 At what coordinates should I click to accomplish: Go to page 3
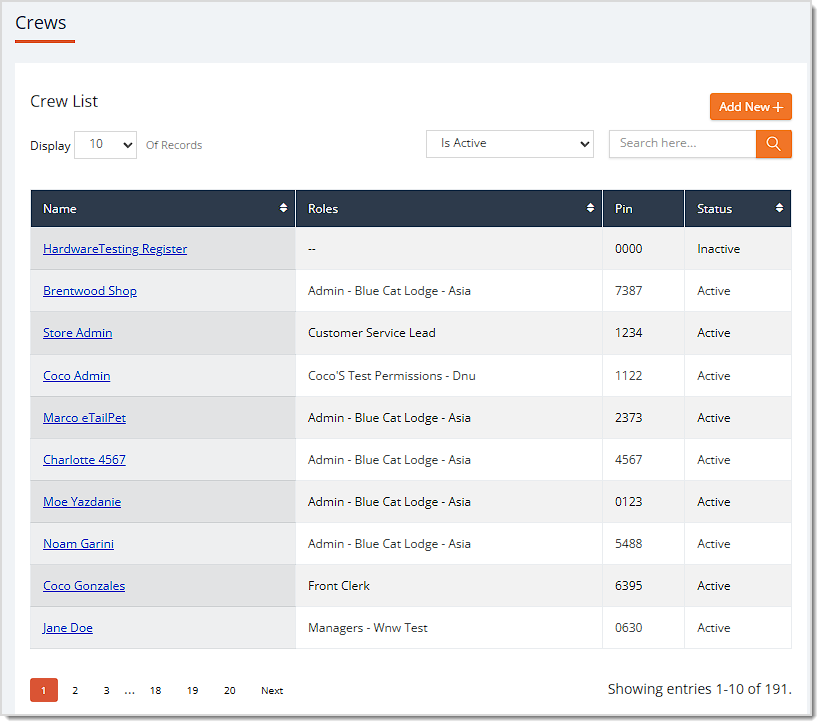click(106, 690)
